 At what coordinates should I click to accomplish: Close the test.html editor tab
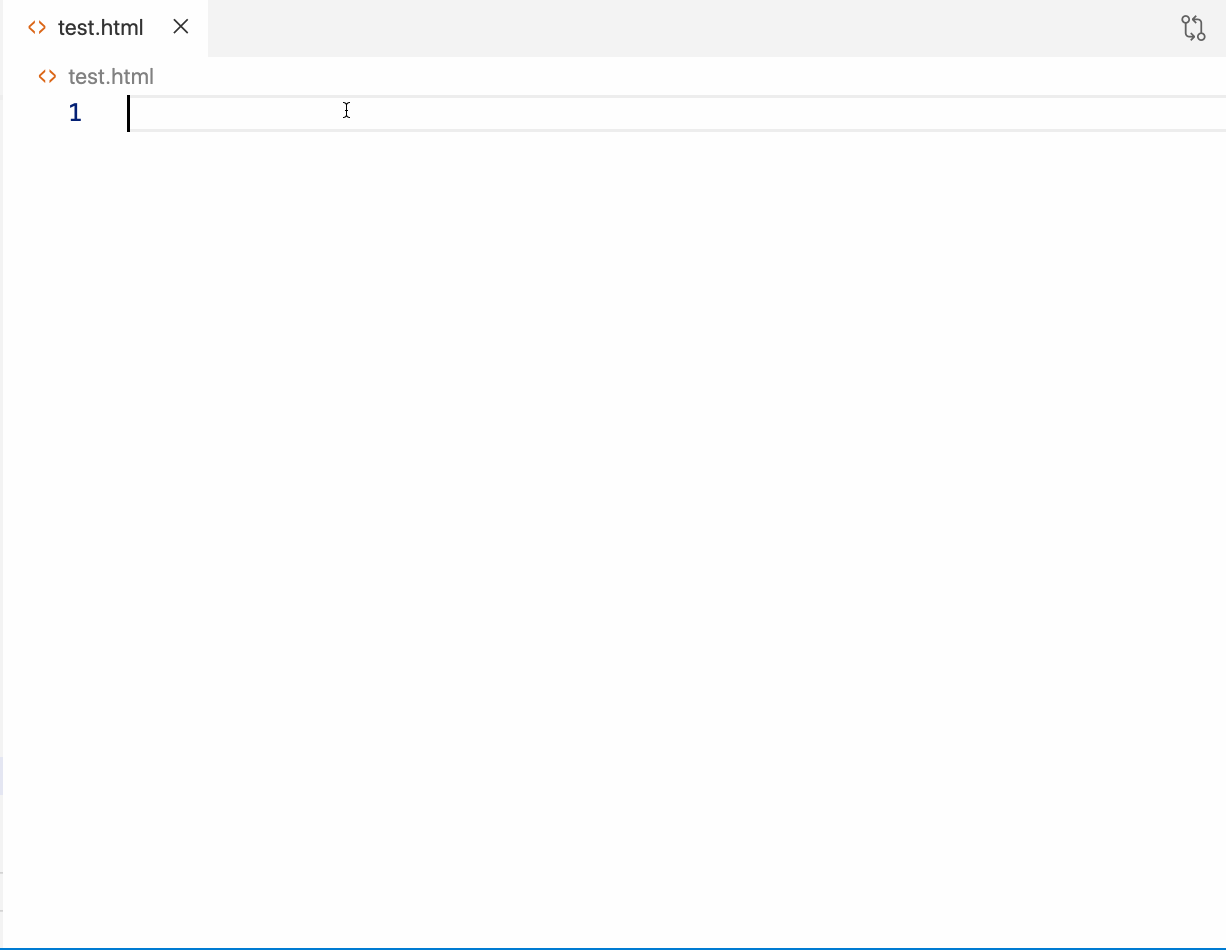tap(181, 28)
